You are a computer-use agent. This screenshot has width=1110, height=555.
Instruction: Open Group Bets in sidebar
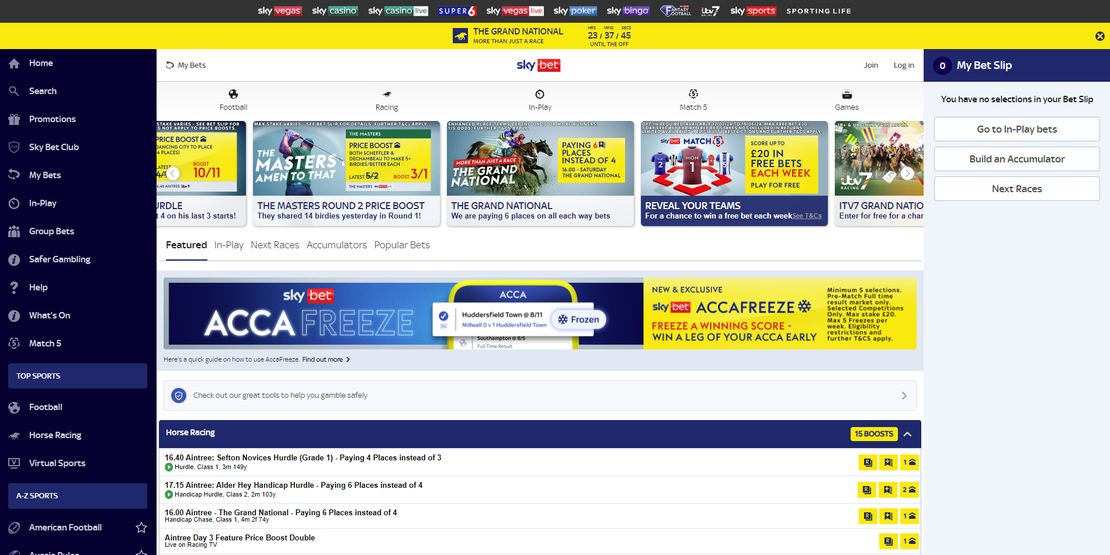coord(51,231)
